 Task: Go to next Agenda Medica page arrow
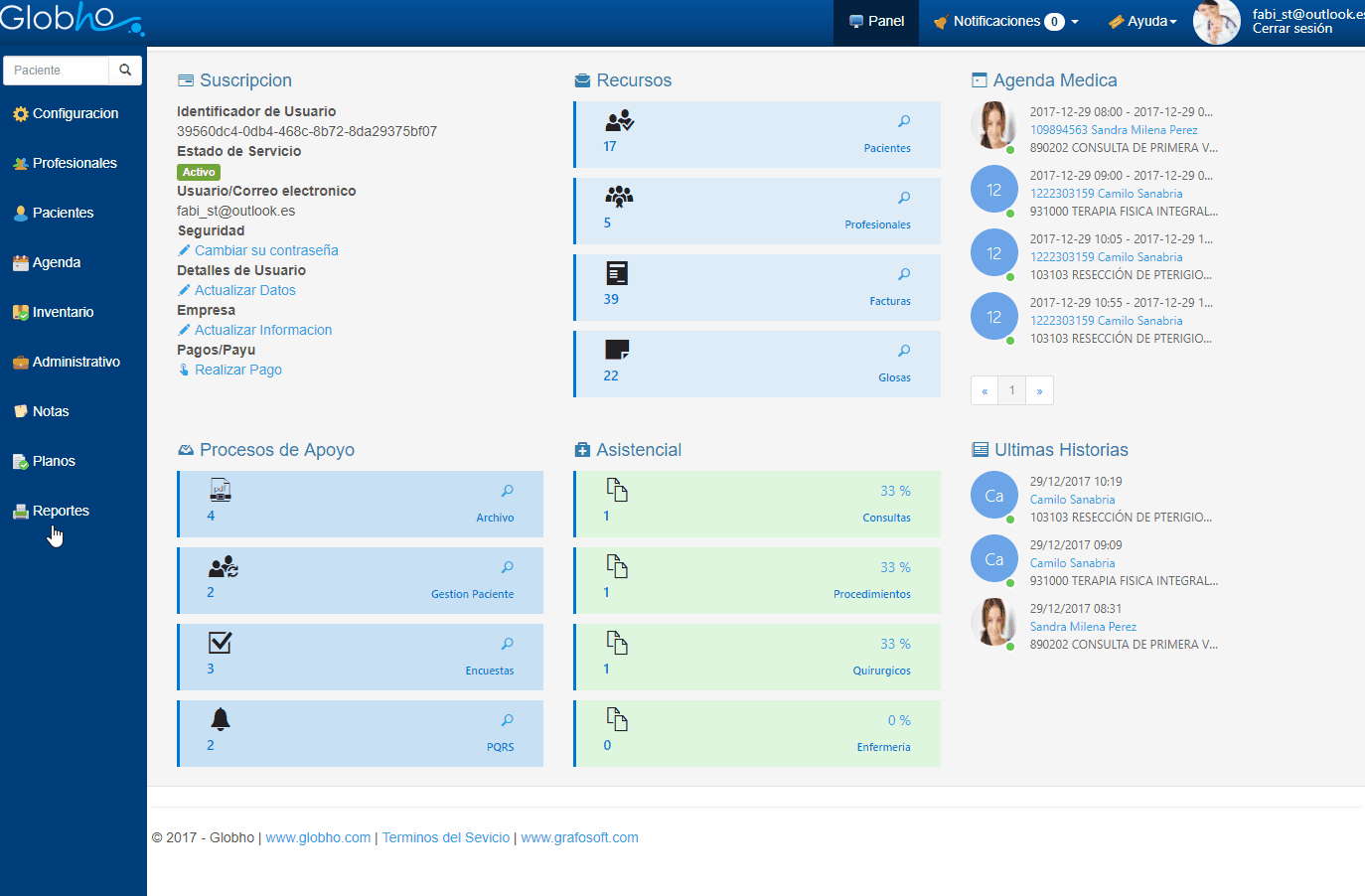click(x=1039, y=390)
